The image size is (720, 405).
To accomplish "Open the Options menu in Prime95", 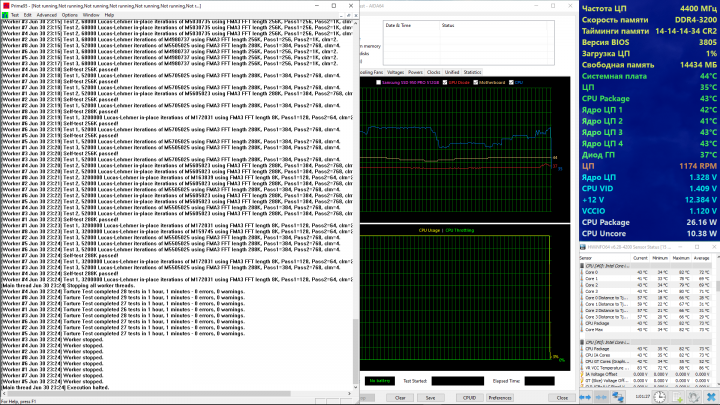I will click(70, 15).
